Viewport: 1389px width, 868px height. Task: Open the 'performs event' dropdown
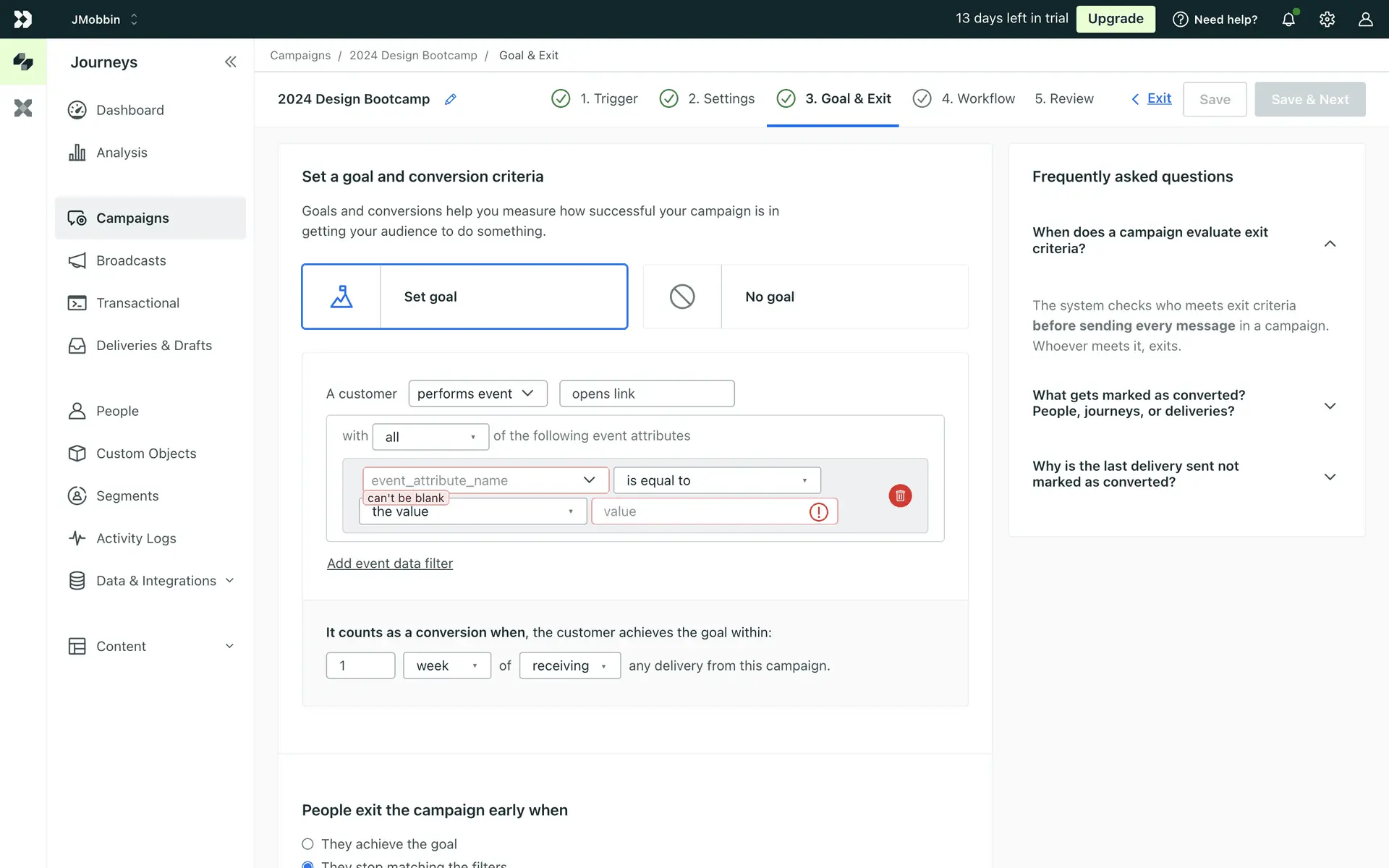point(477,393)
